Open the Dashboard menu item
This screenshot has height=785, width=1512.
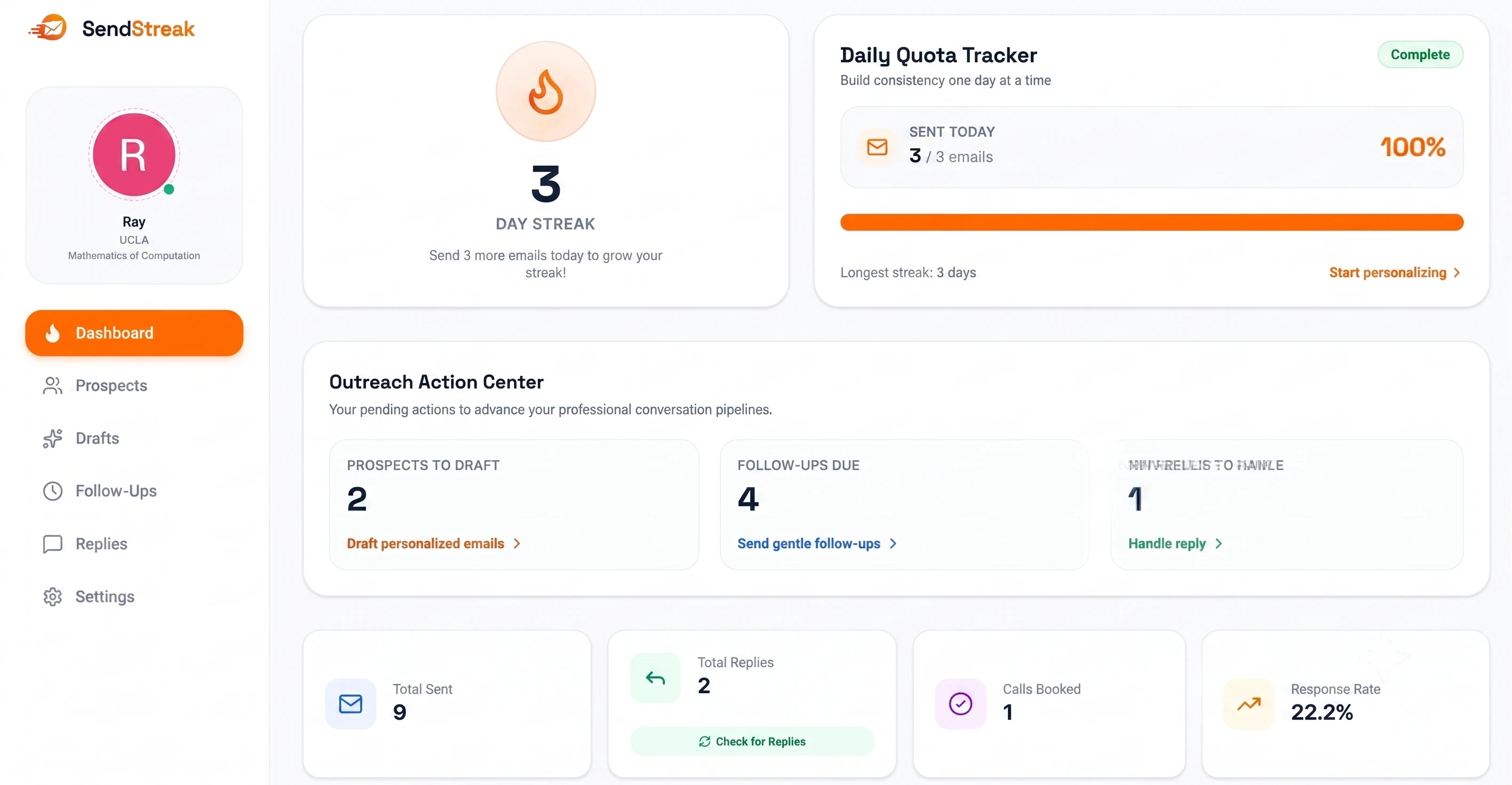click(134, 333)
